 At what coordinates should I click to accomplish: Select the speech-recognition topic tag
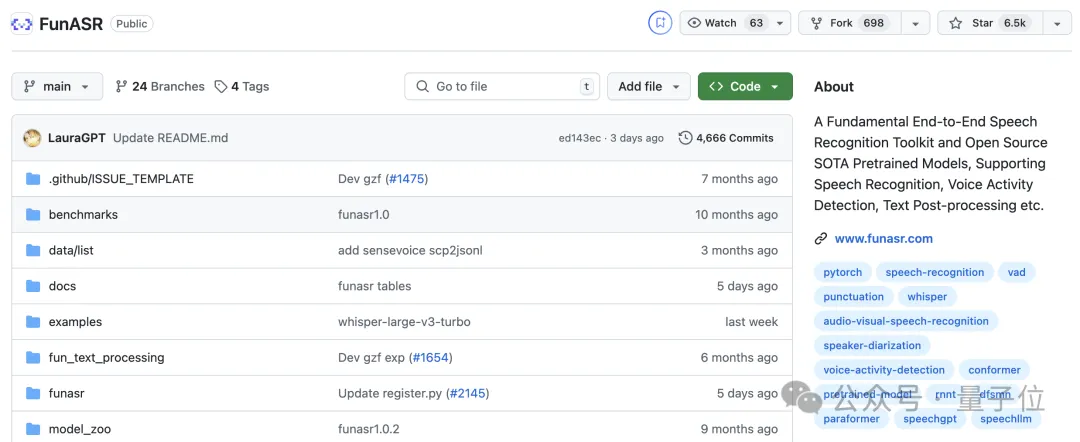point(935,273)
